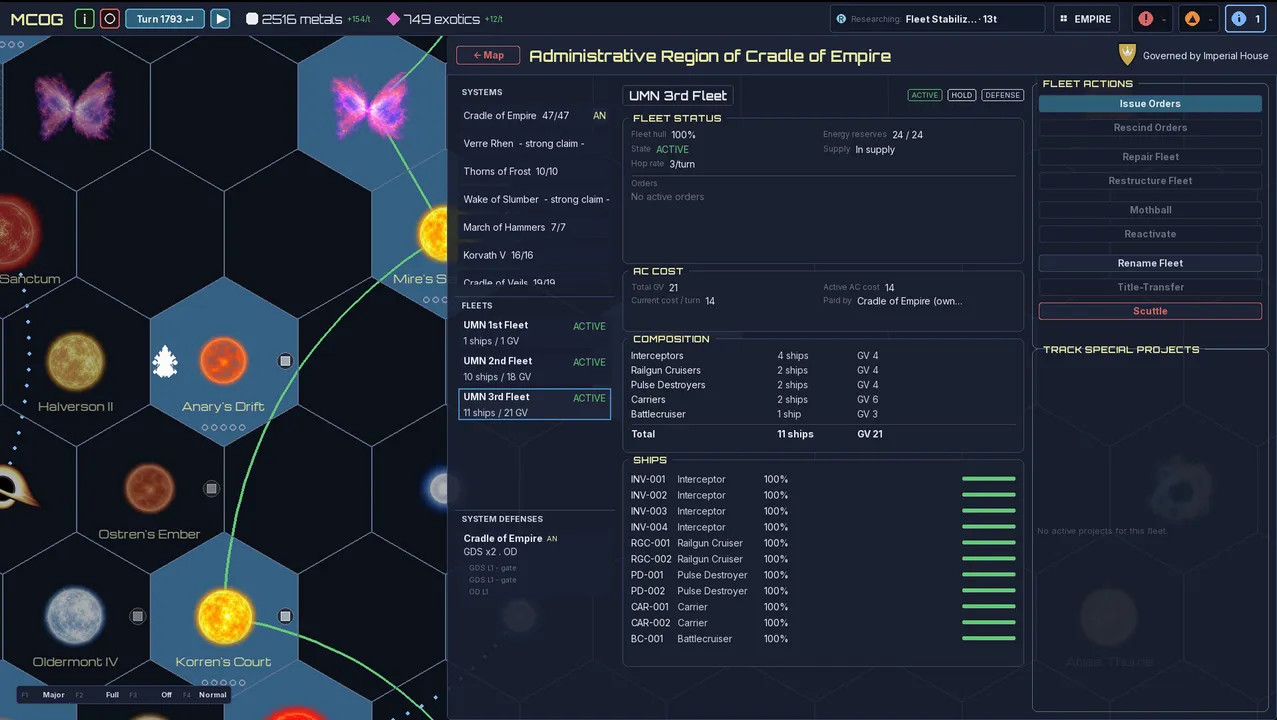This screenshot has height=720, width=1277.
Task: Open orange warning alerts indicator
Action: (x=1198, y=19)
